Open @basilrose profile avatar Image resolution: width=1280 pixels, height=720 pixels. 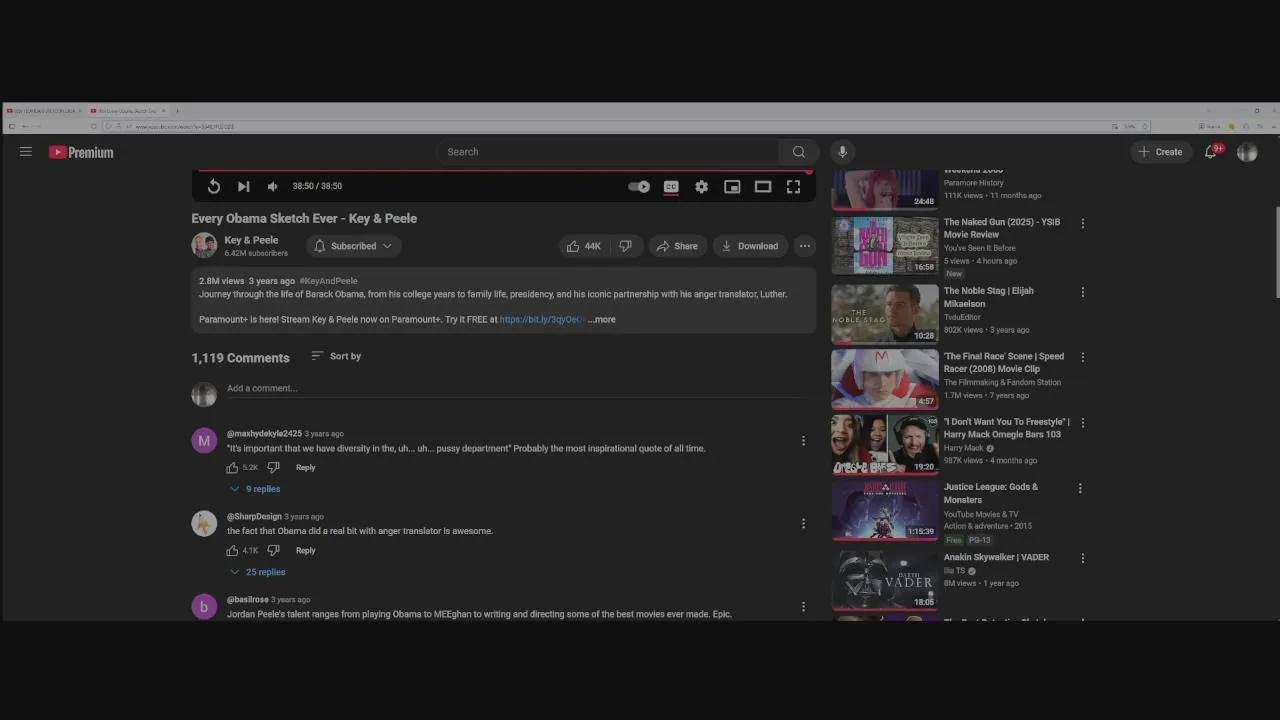tap(204, 607)
